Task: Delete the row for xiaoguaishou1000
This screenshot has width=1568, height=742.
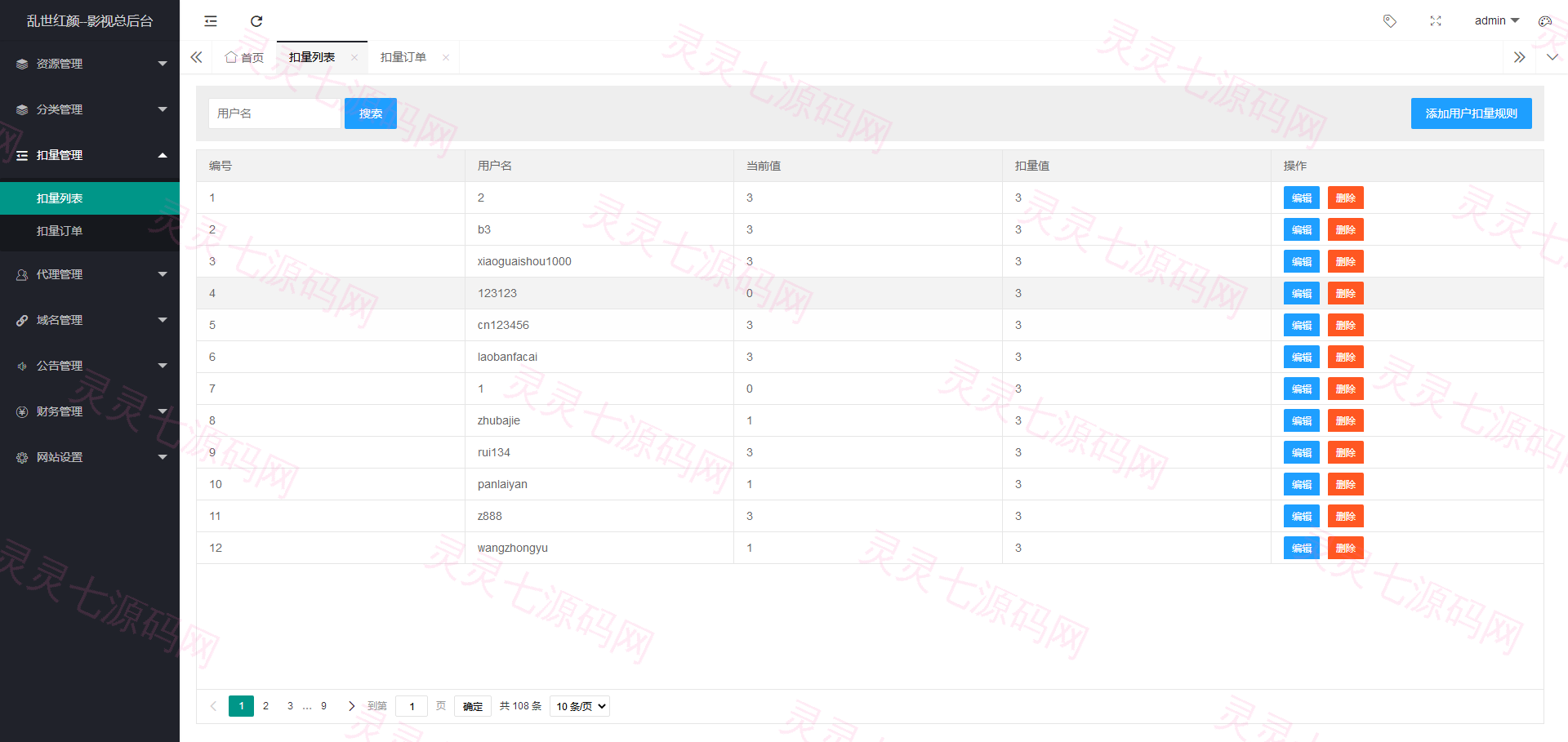Action: point(1346,261)
